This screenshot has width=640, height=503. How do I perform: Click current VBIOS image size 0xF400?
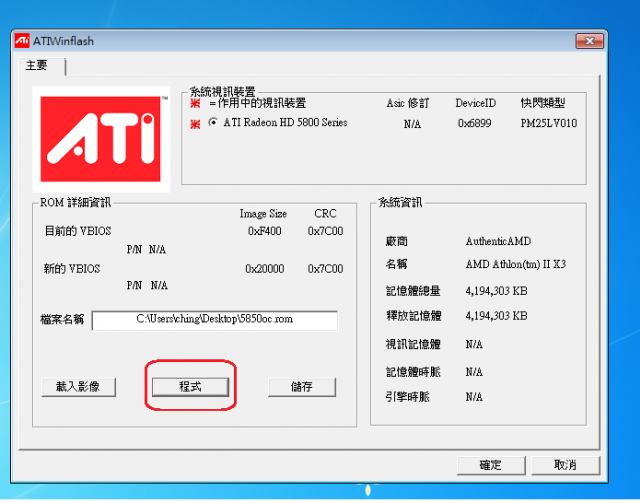264,231
